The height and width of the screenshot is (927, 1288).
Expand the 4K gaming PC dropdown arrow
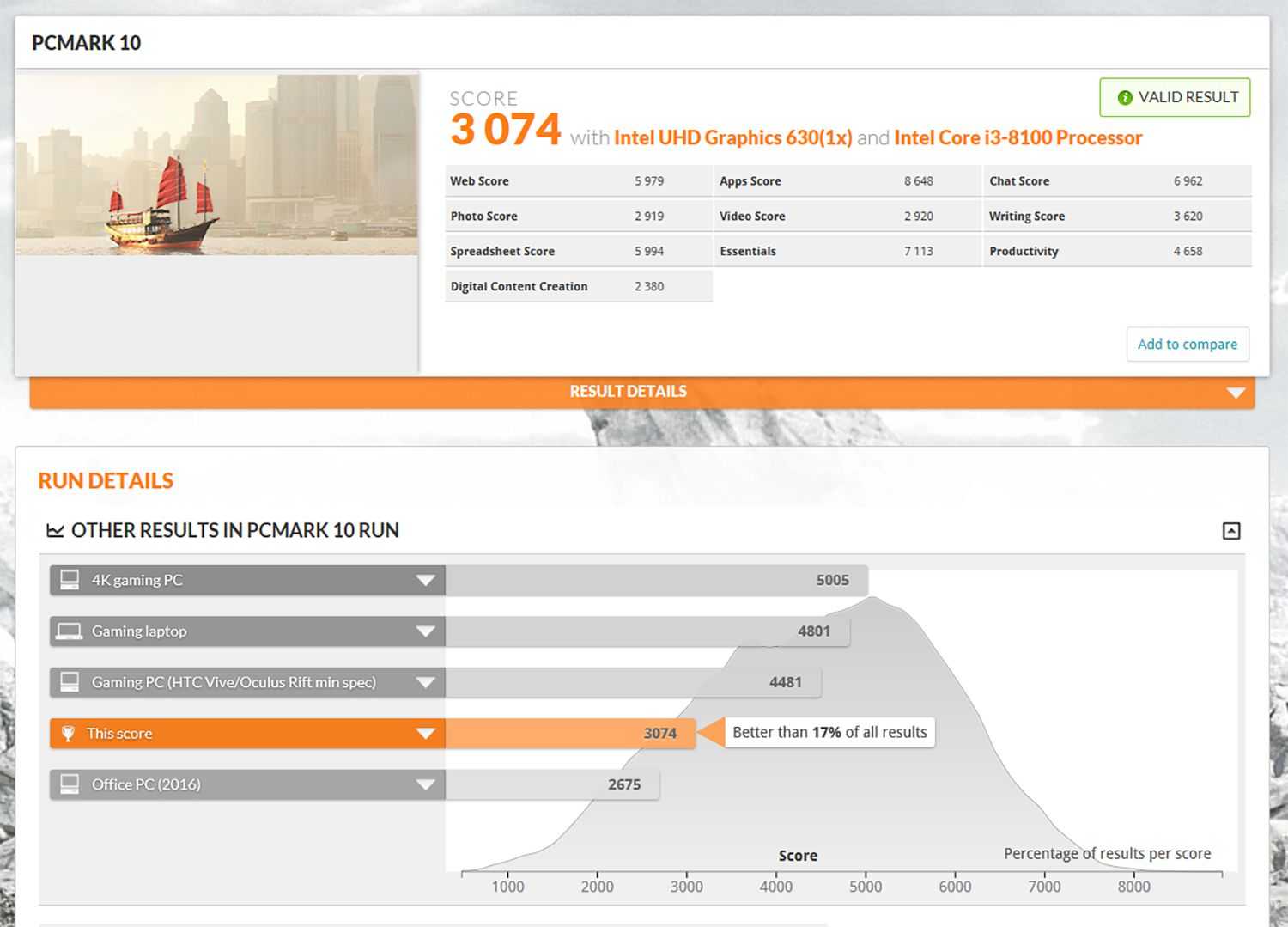425,580
